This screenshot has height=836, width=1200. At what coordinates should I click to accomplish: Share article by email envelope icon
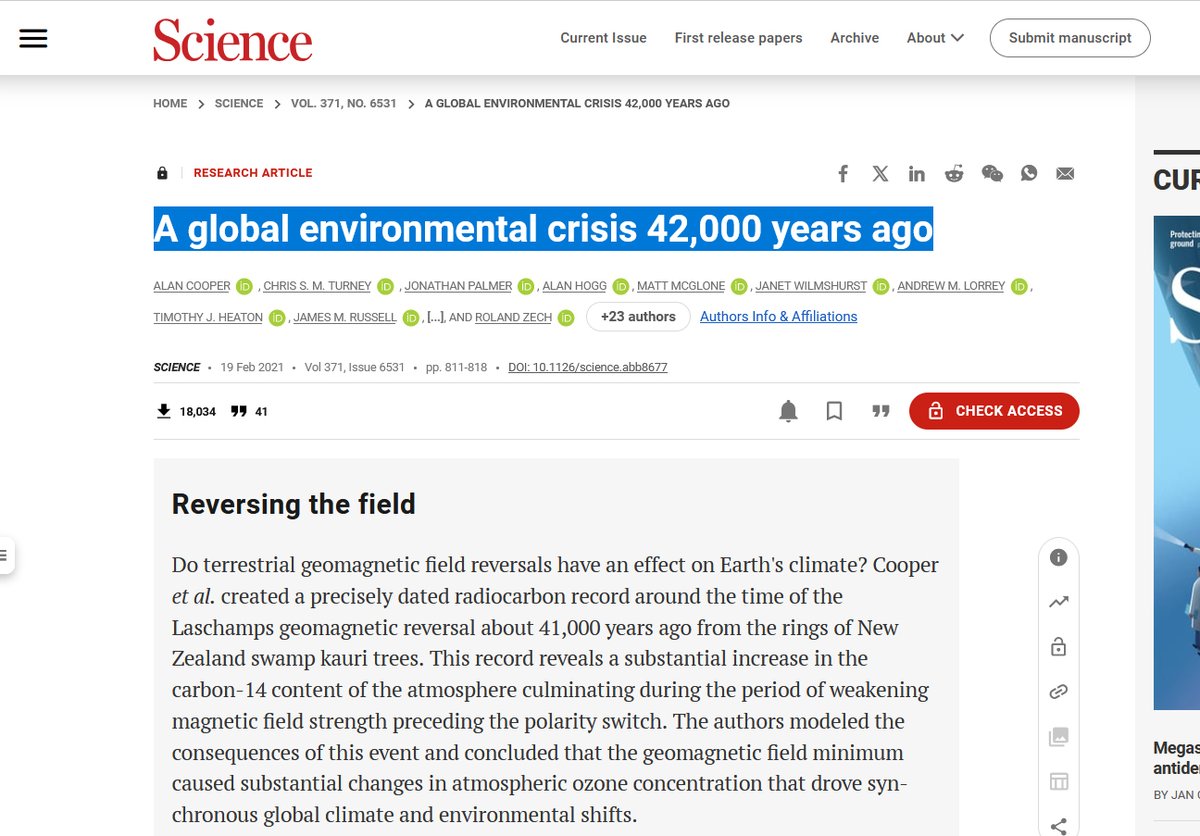[x=1065, y=174]
